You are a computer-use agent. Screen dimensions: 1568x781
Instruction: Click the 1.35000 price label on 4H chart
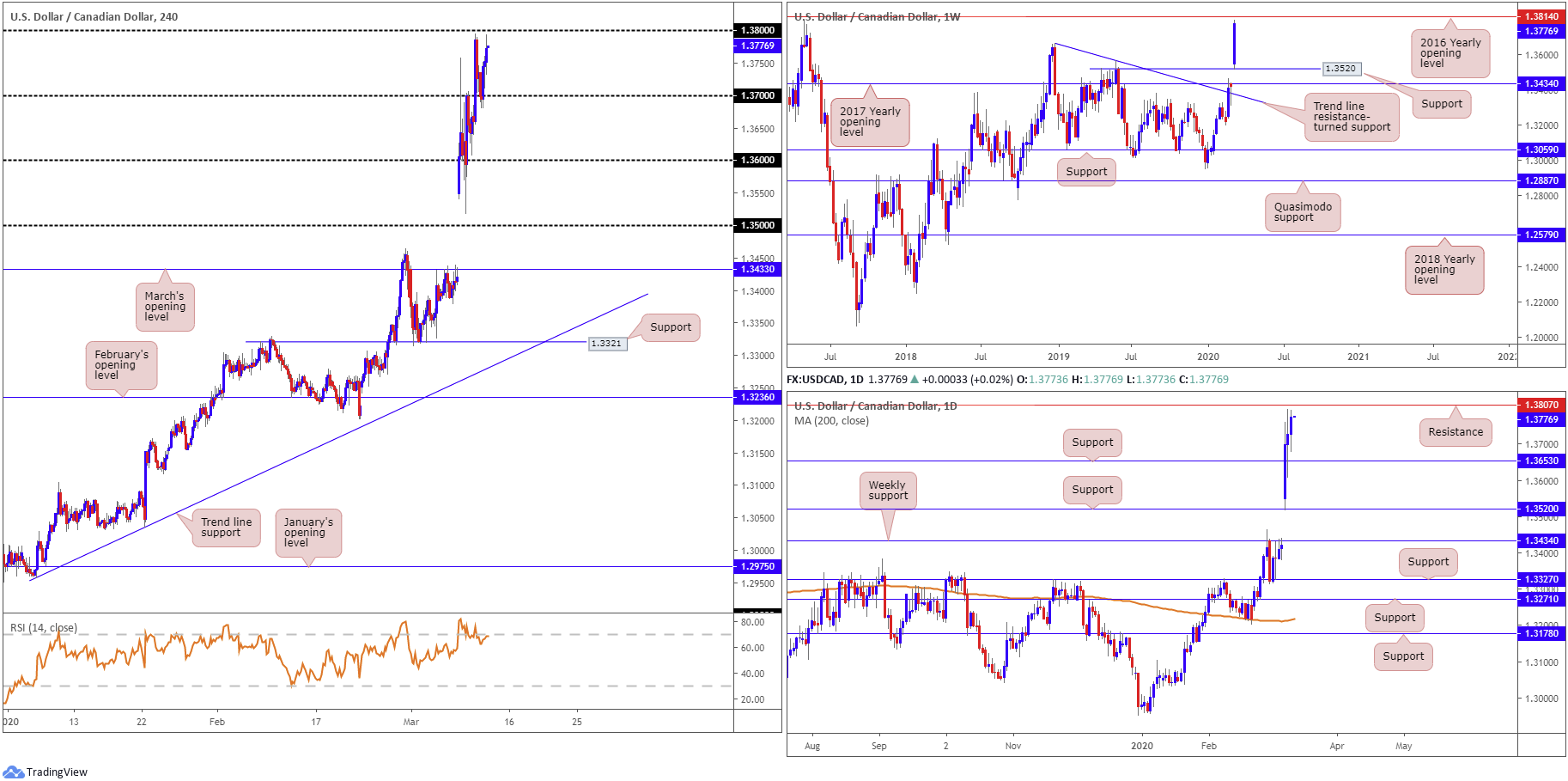757,225
